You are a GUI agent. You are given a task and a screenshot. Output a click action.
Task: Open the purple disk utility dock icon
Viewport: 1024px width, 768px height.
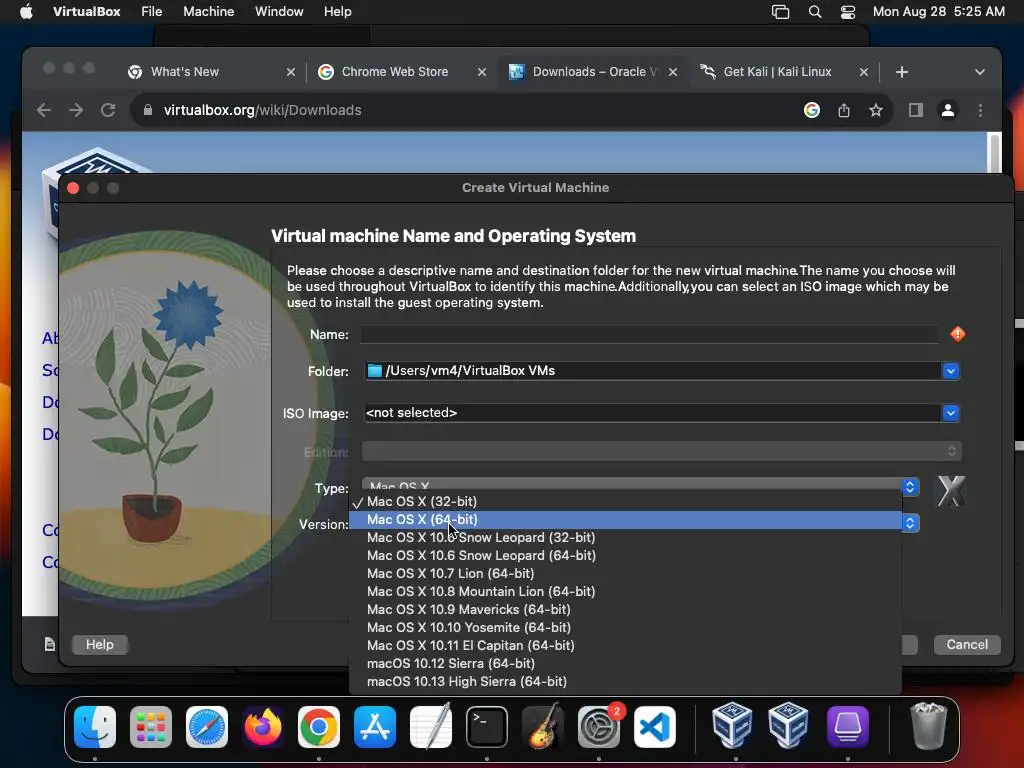point(848,727)
